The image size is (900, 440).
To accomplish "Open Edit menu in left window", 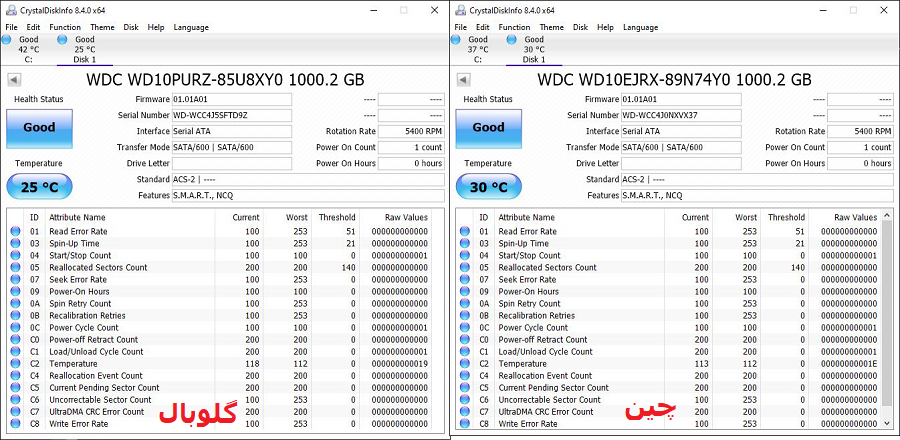I will tap(33, 27).
